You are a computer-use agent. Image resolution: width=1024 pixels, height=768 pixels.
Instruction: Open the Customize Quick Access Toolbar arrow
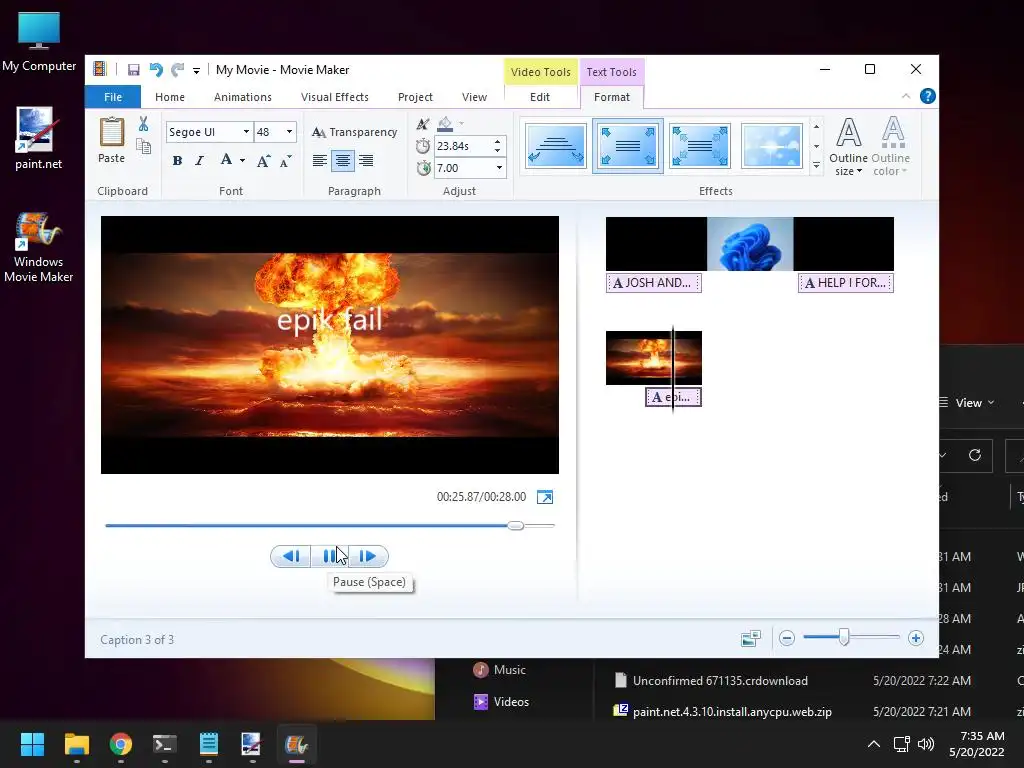click(196, 71)
